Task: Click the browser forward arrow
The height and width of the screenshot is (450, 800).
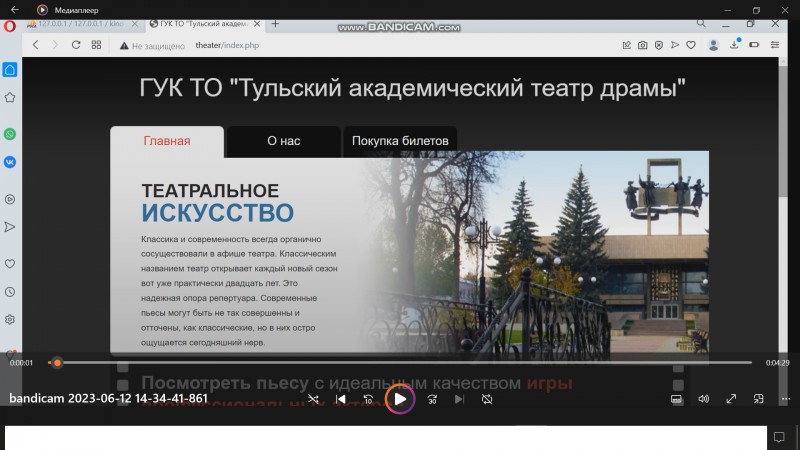Action: [x=55, y=45]
